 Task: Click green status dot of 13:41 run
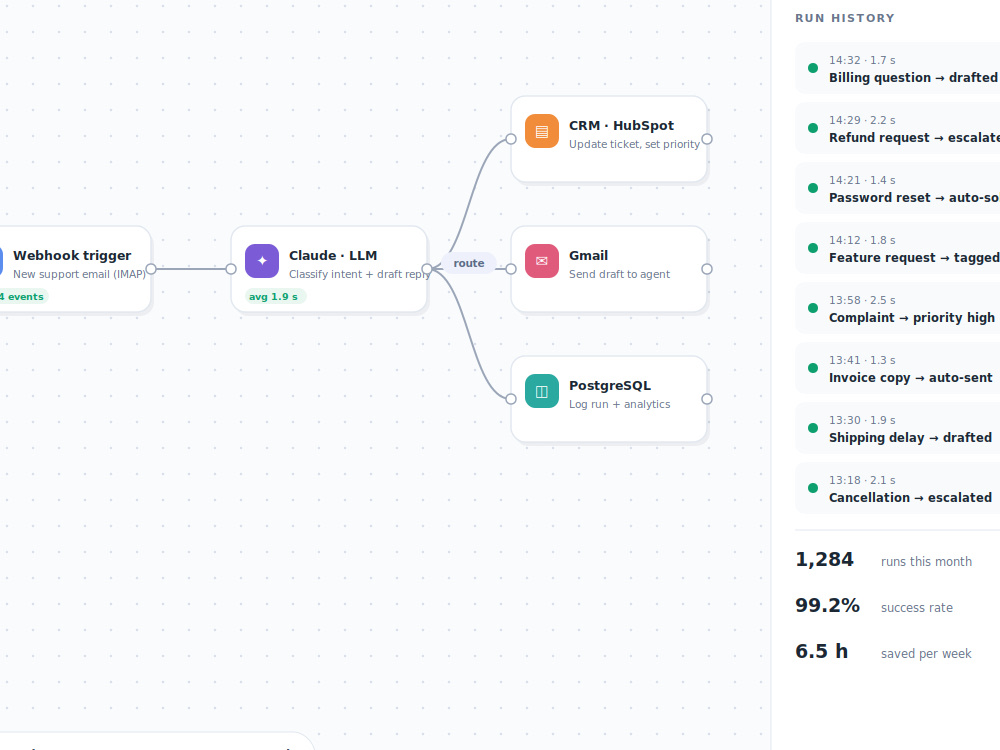[812, 368]
